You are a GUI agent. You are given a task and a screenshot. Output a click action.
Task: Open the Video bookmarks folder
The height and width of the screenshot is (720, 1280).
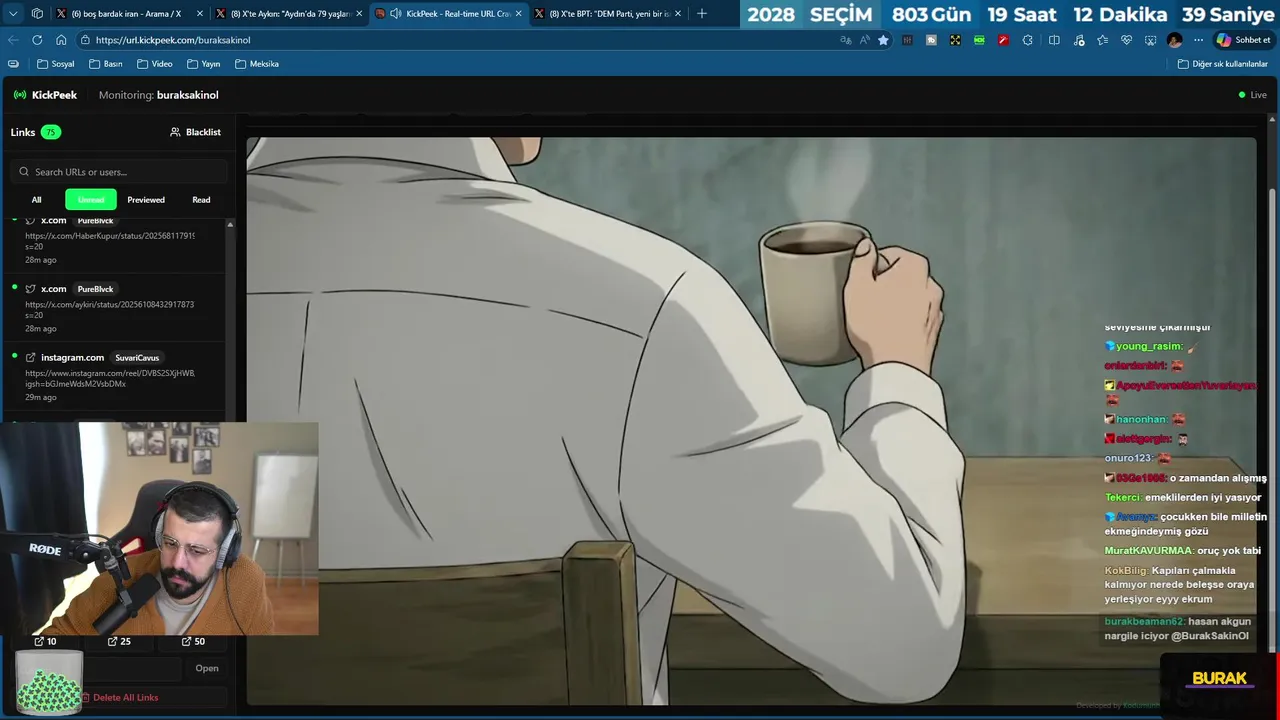pos(154,64)
